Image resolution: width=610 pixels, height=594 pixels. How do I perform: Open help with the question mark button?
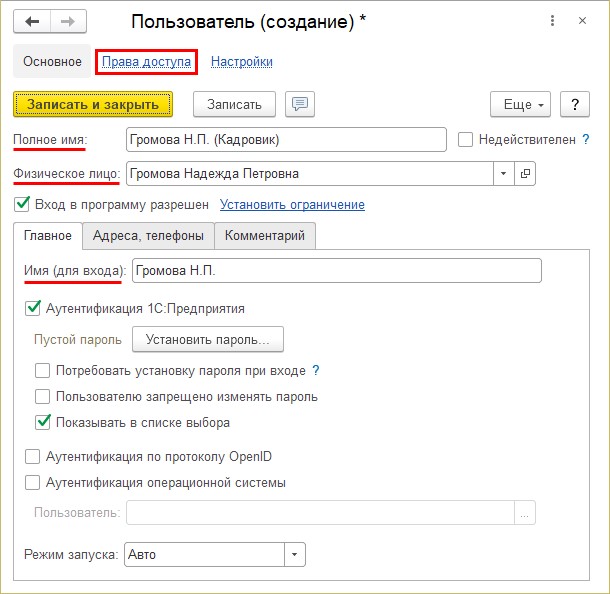pos(575,104)
